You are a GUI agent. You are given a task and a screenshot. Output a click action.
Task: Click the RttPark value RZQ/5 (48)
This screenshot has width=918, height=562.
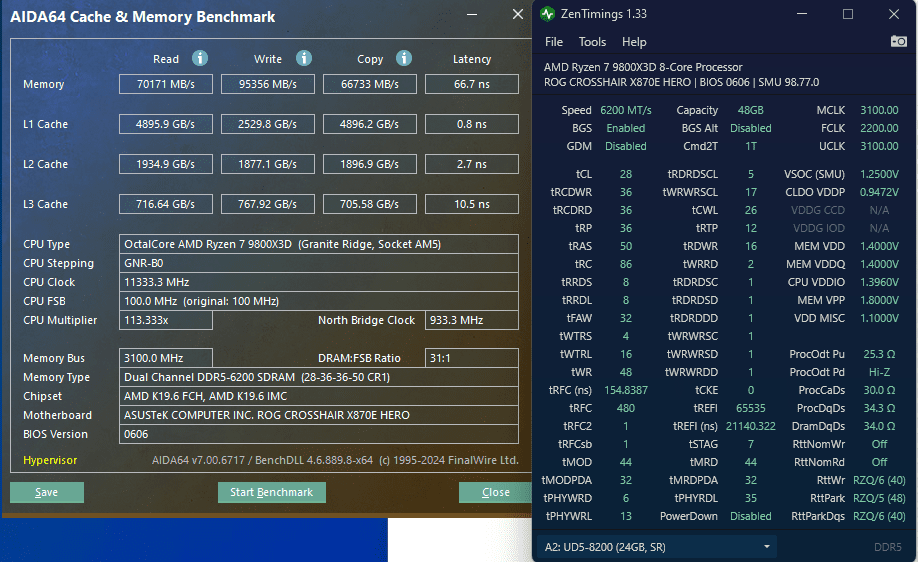879,499
